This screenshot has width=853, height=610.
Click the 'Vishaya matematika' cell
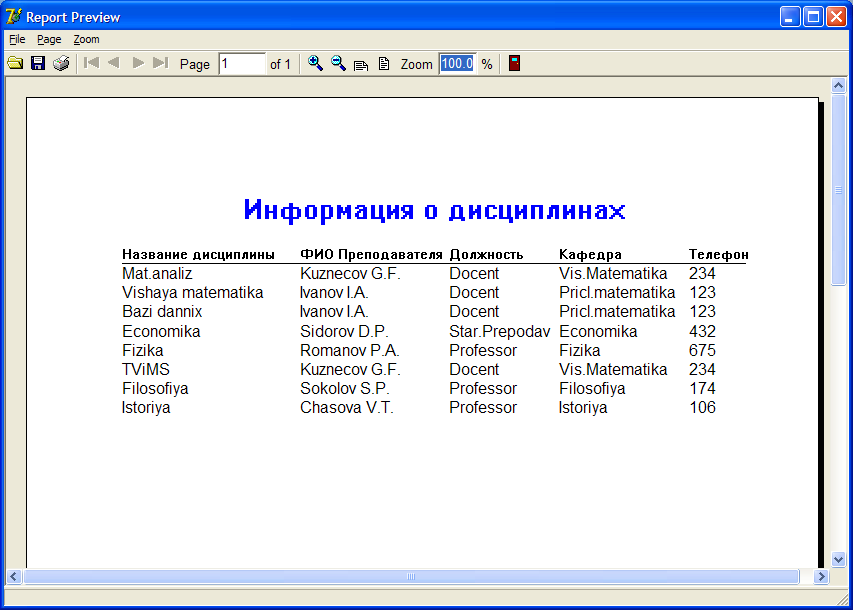(193, 292)
